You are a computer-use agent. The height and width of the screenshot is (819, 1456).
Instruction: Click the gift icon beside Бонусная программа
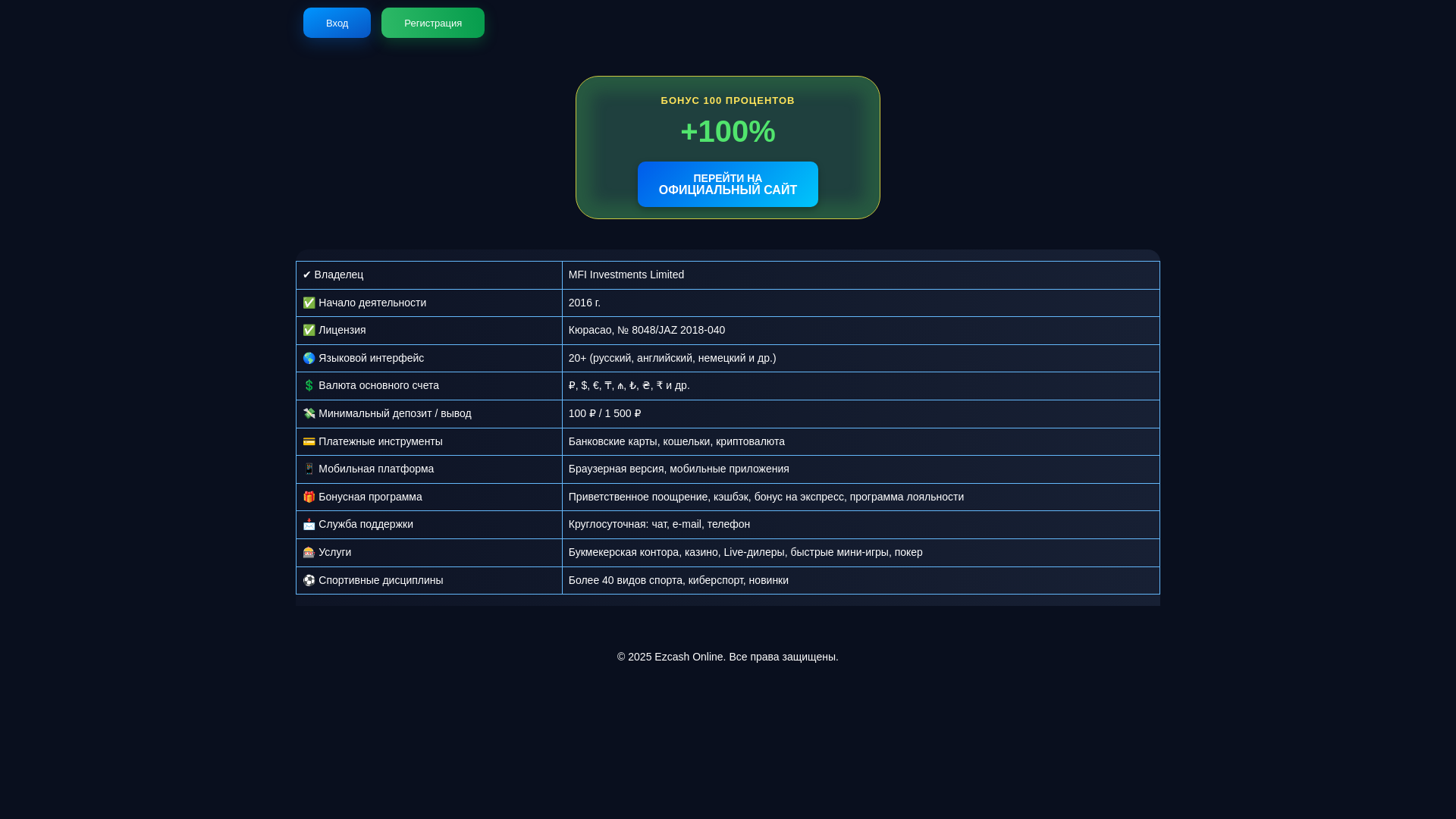pos(309,497)
